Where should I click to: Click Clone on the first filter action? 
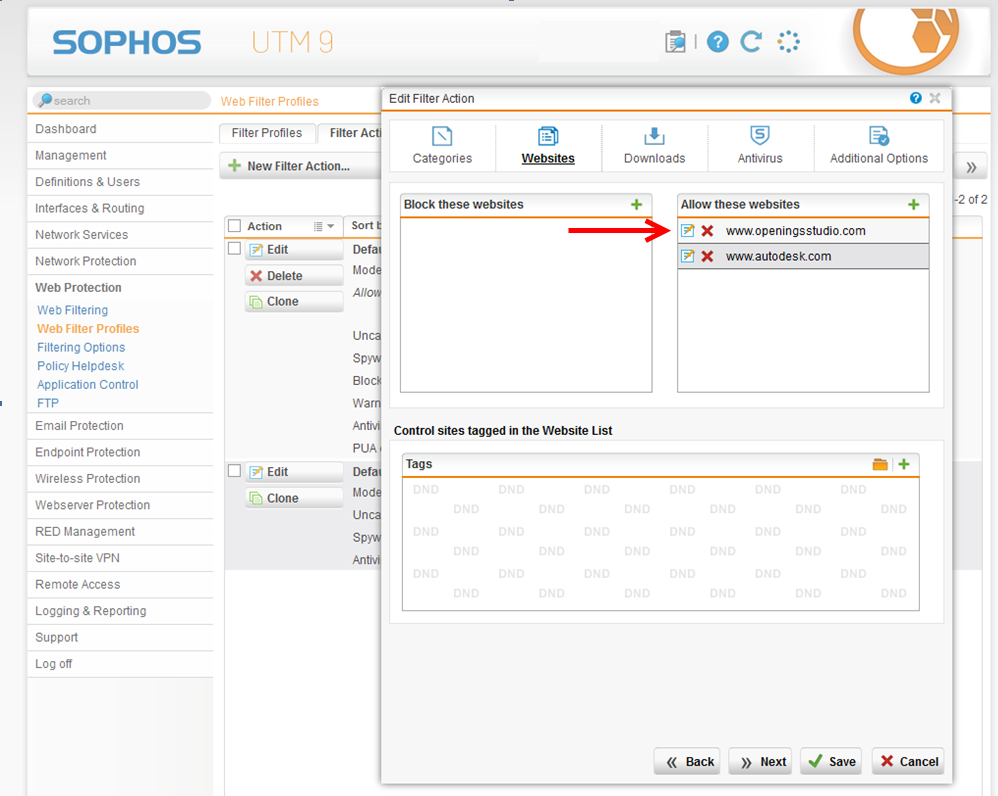click(294, 302)
